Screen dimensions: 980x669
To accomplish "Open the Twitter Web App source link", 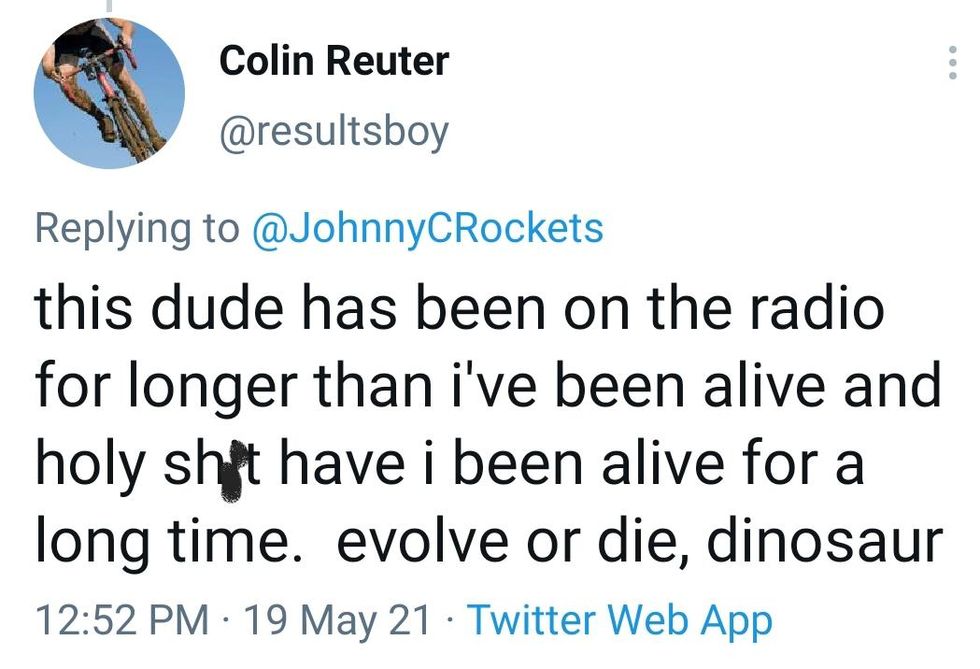I will coord(620,620).
